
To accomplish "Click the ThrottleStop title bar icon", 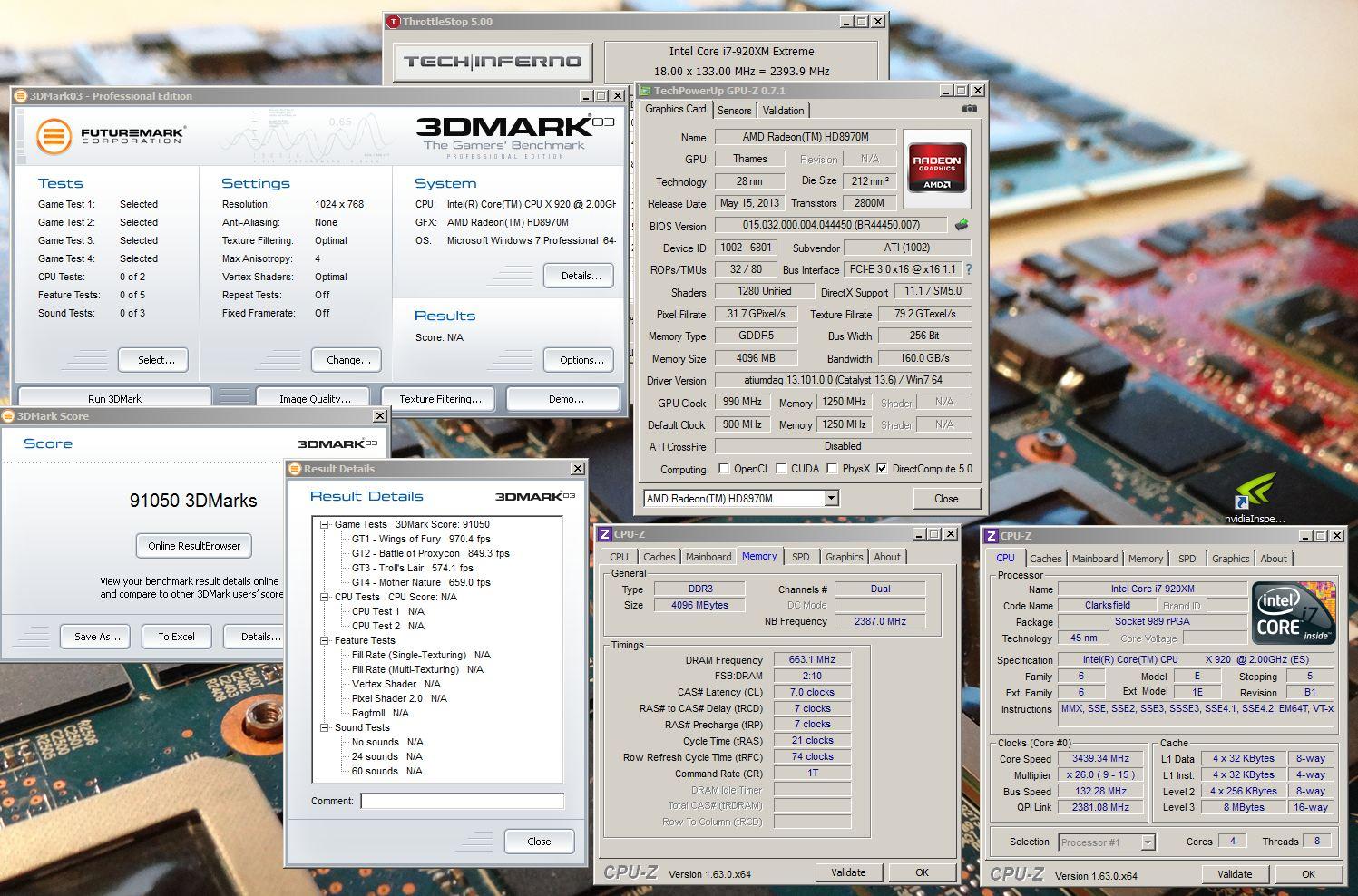I will [x=394, y=22].
